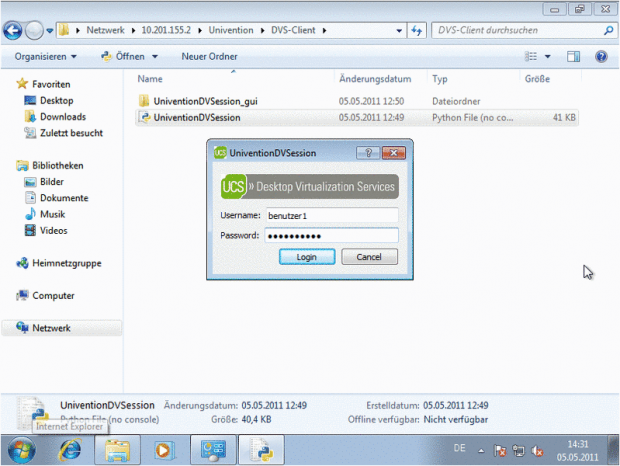The height and width of the screenshot is (466, 620).
Task: Launch Internet Explorer from taskbar
Action: click(70, 450)
